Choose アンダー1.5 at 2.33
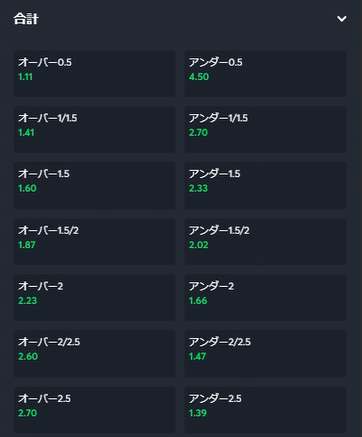The width and height of the screenshot is (362, 437). pos(265,185)
